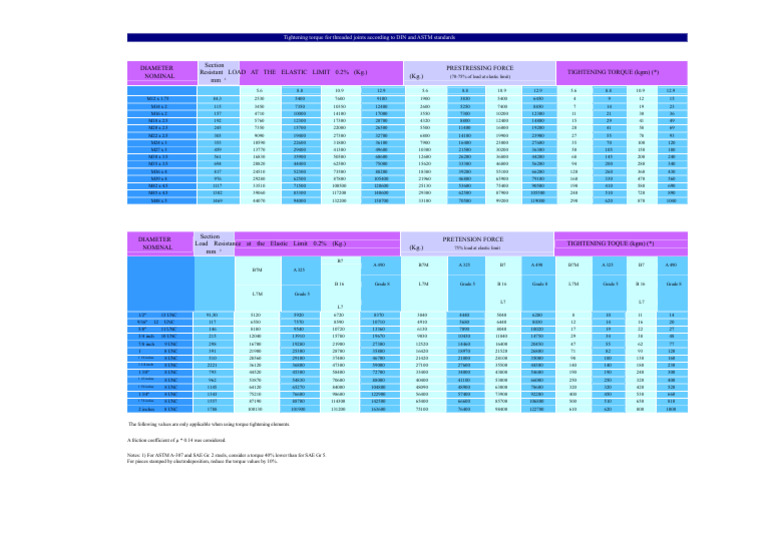Click the 2 inches 8 UNC row label
The height and width of the screenshot is (539, 768).
[160, 409]
